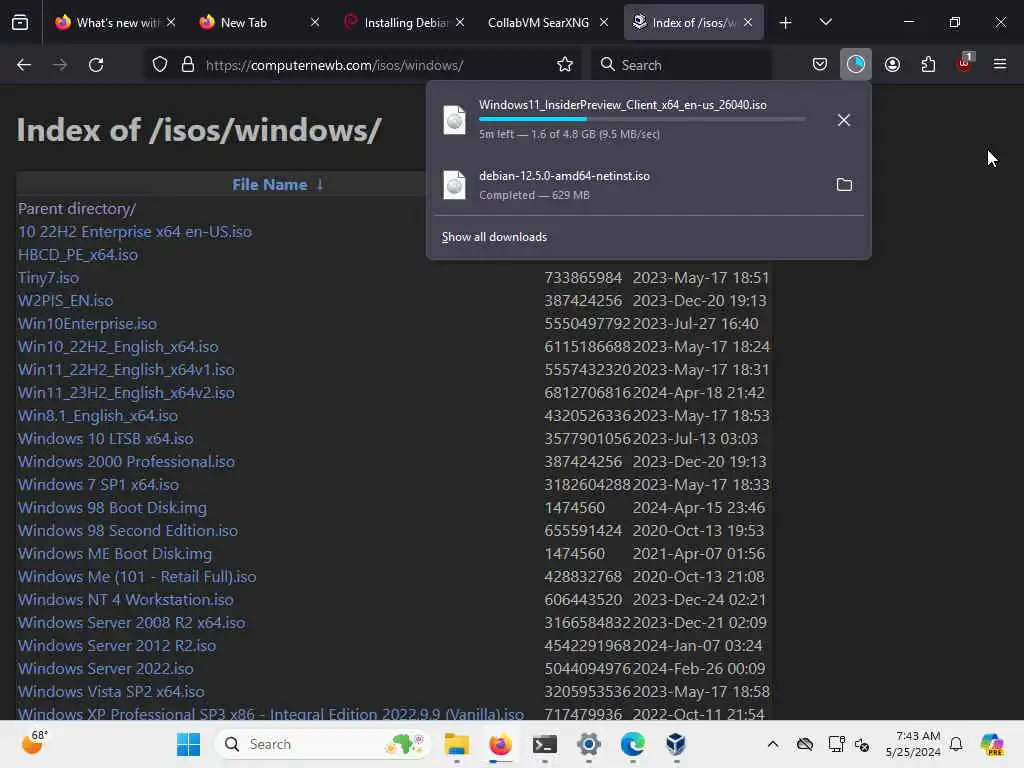
Task: Download Windows 98 Second Edition.iso
Action: point(128,530)
